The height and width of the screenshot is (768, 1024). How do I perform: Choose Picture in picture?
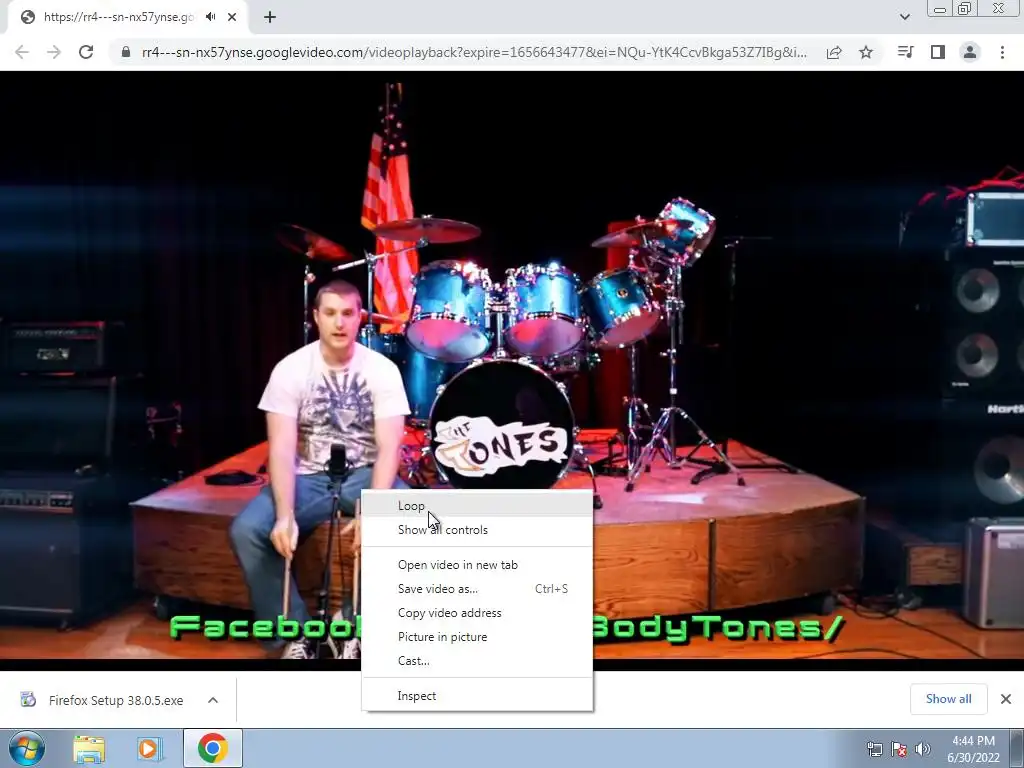point(477,637)
